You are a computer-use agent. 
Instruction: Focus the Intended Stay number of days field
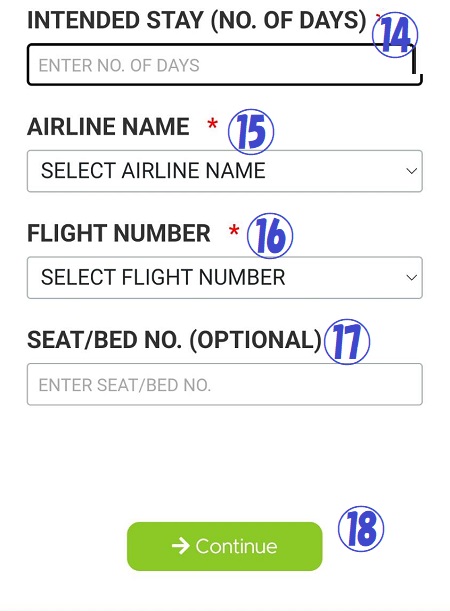(x=225, y=65)
